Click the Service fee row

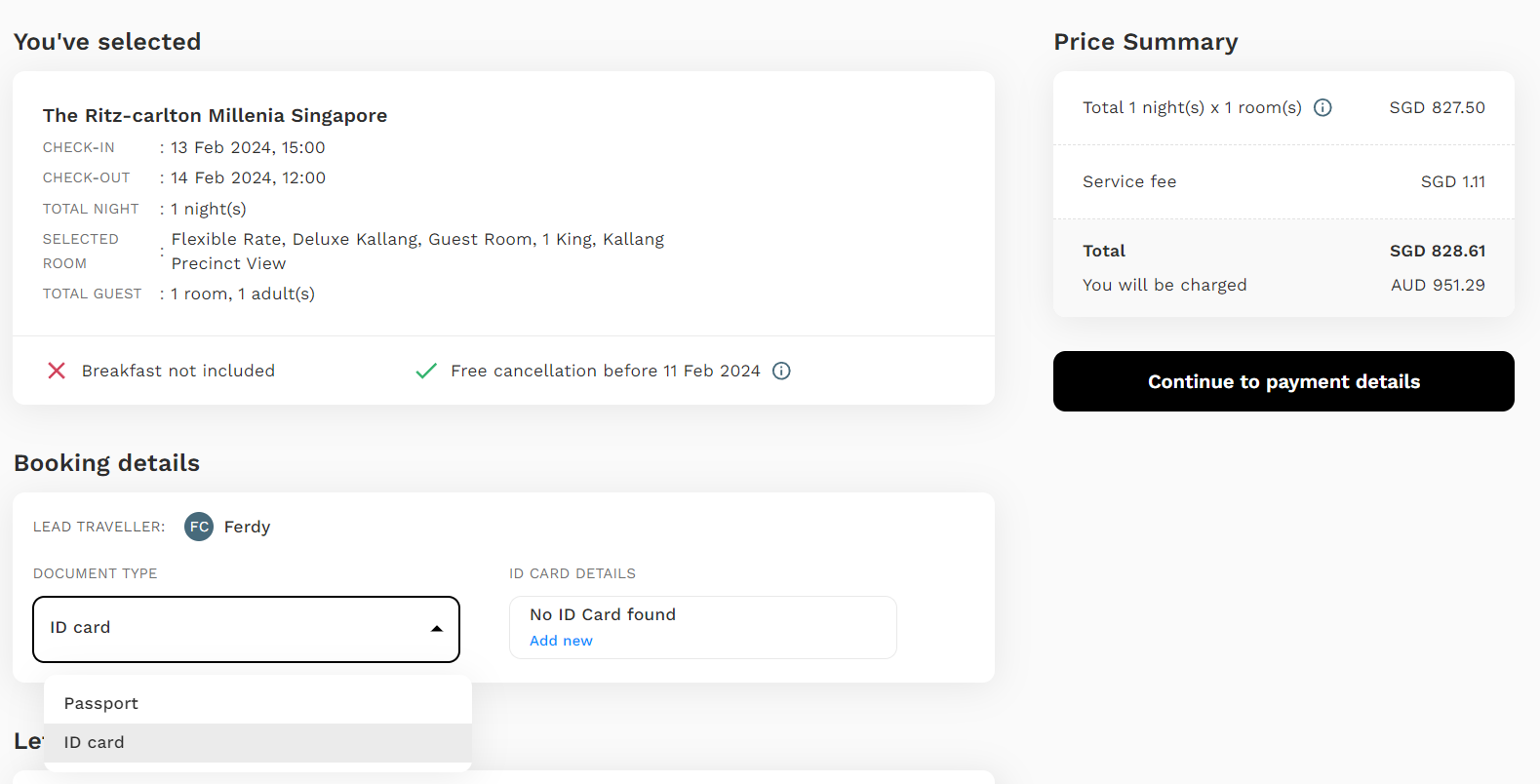tap(1283, 181)
